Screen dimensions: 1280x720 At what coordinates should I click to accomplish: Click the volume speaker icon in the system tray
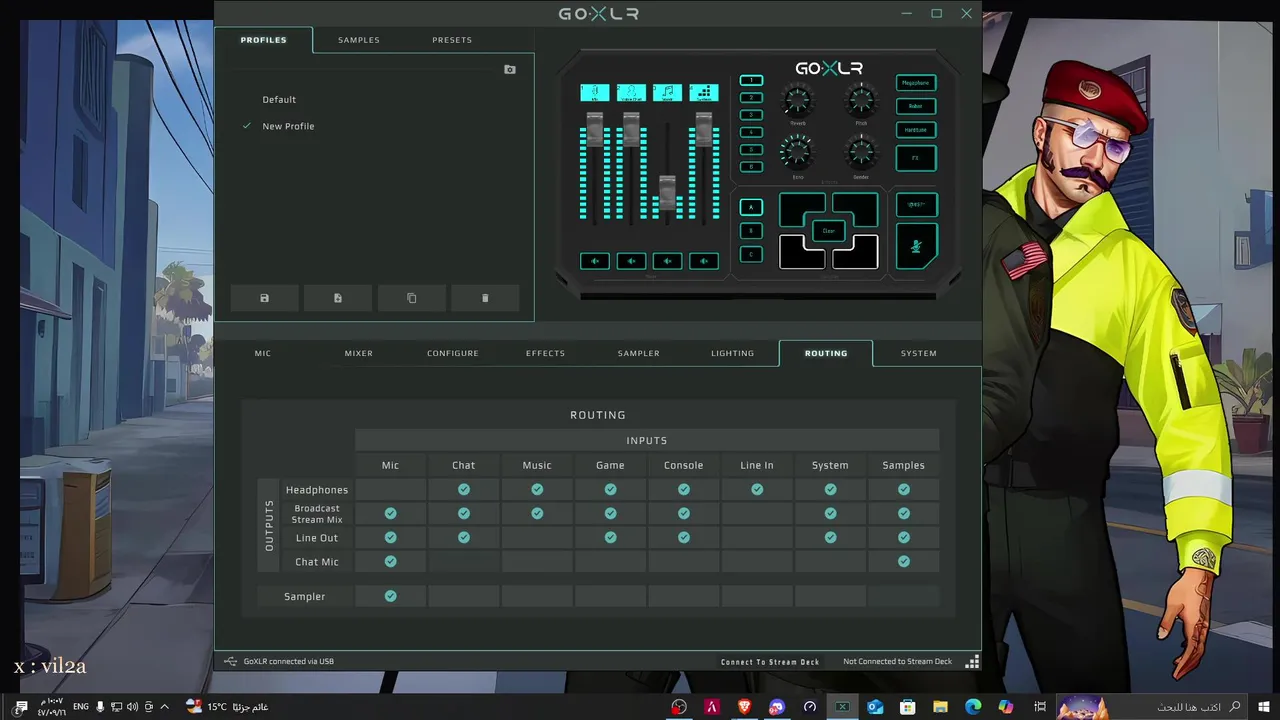pos(132,707)
